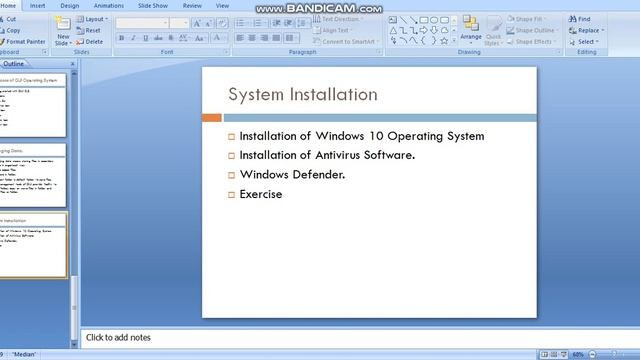Open Quick Styles gallery

pos(493,31)
